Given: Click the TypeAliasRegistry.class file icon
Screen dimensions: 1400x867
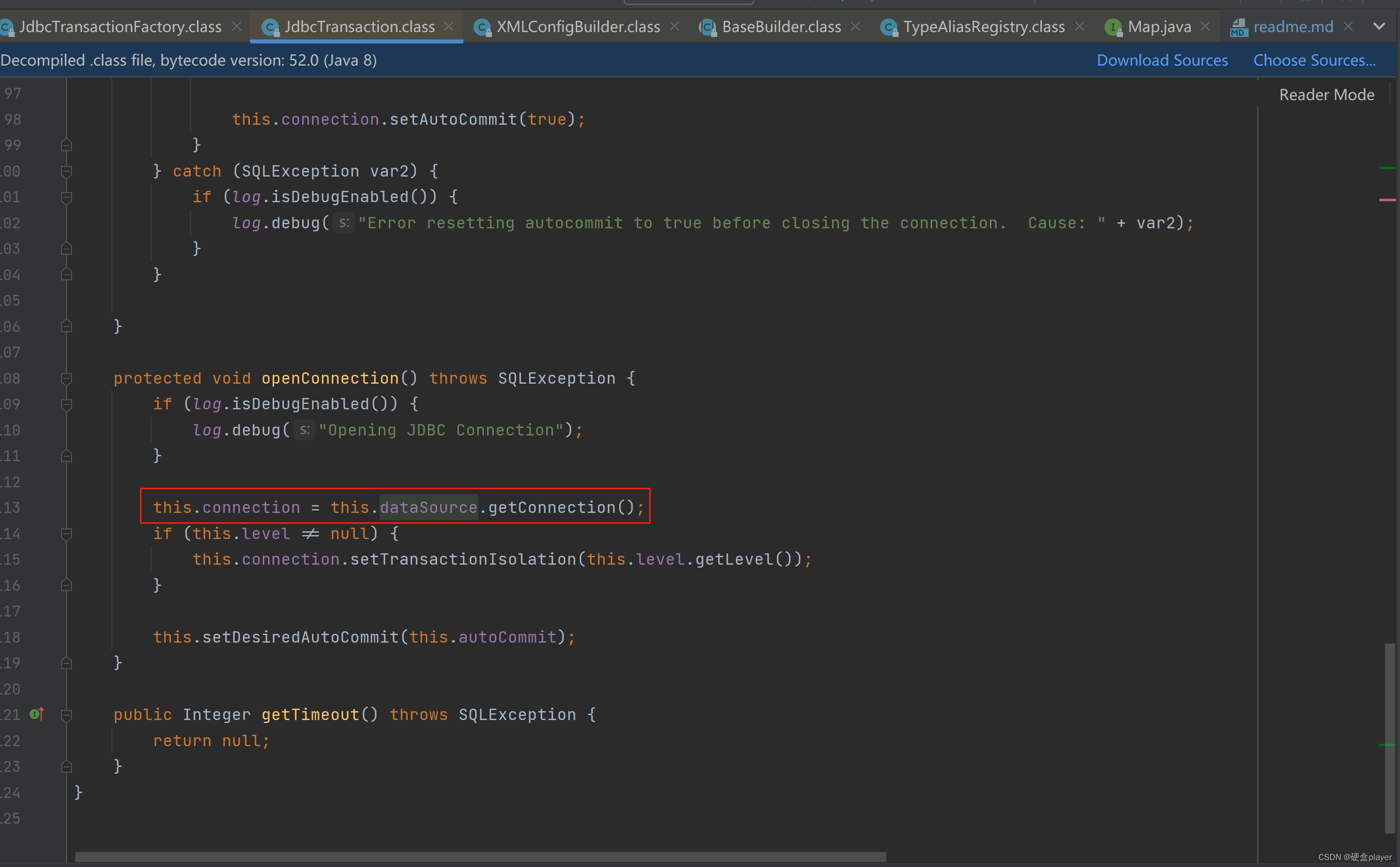Looking at the screenshot, I should [889, 28].
